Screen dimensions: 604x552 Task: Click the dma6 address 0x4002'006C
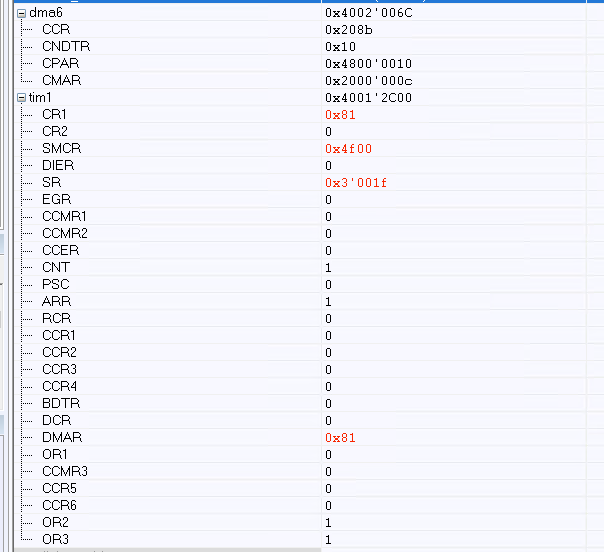pyautogui.click(x=369, y=13)
